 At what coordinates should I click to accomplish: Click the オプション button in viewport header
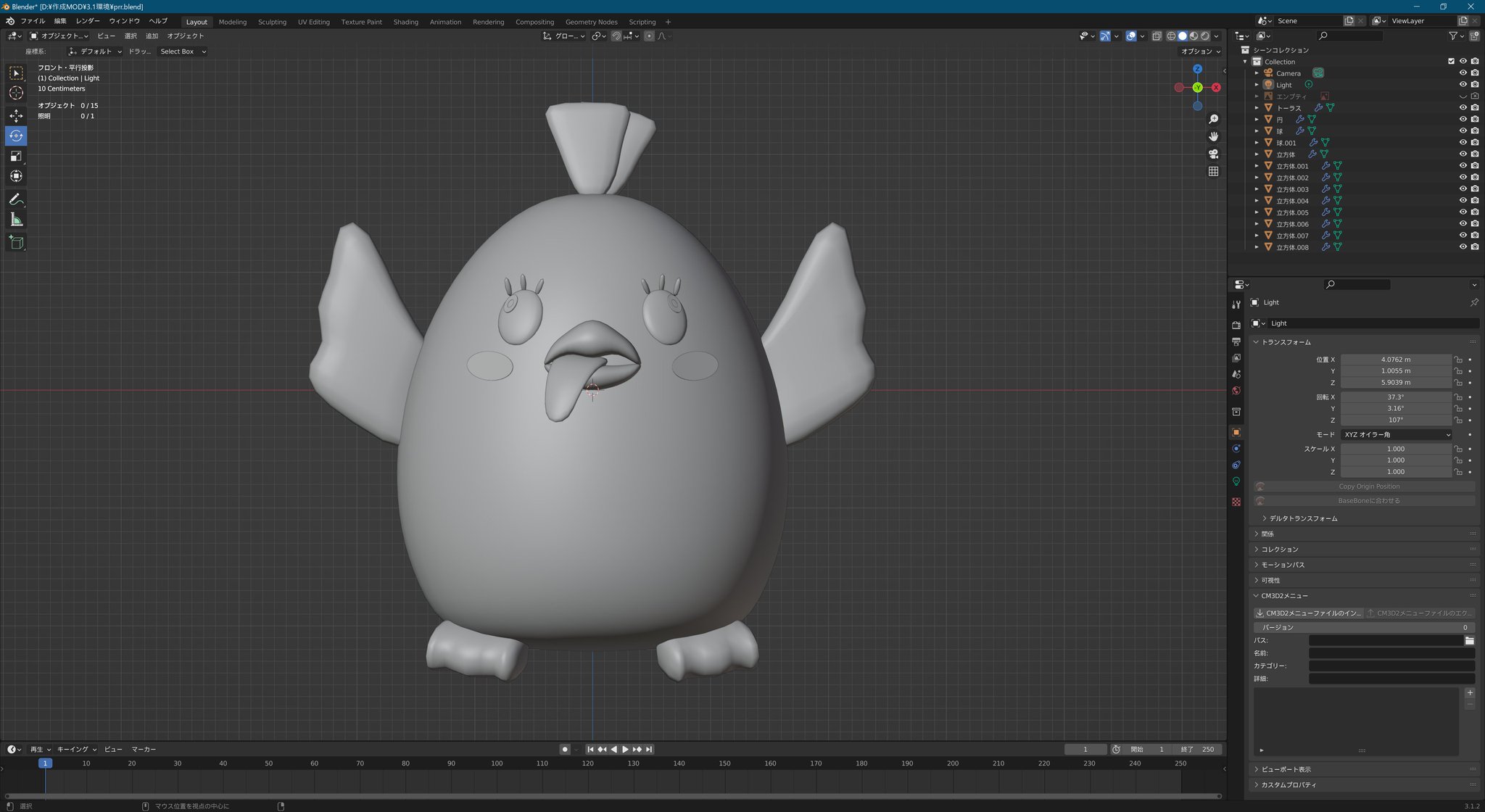tap(1200, 51)
